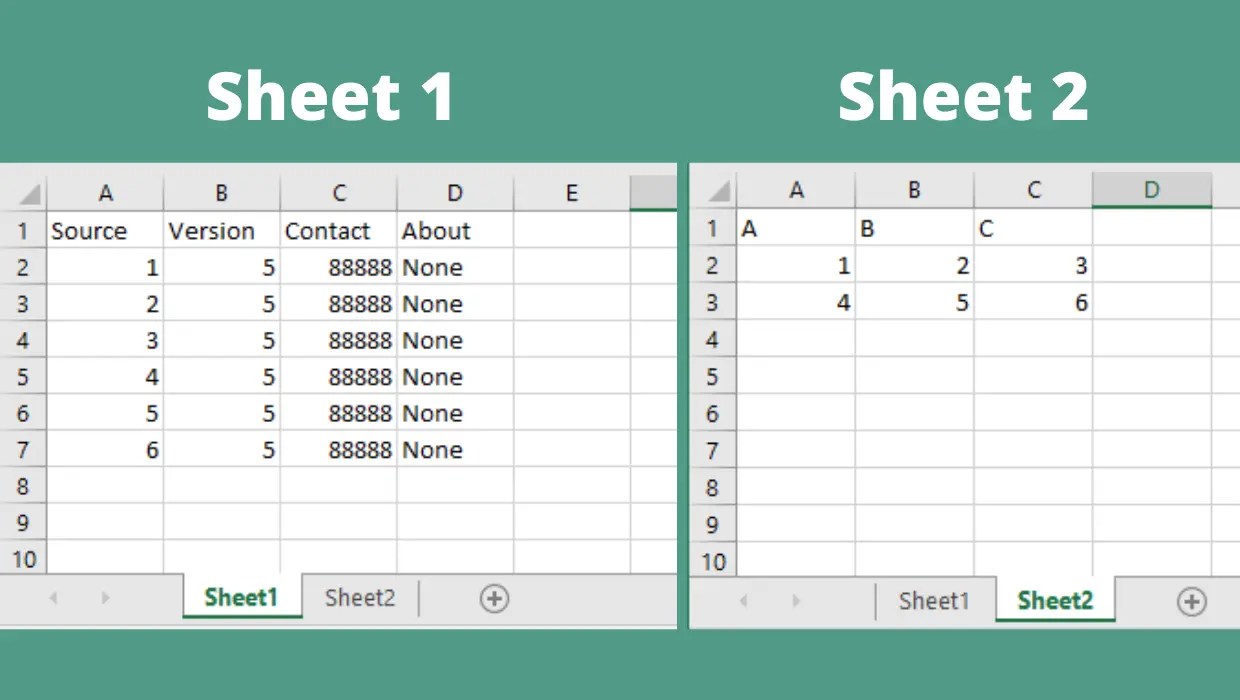Image resolution: width=1240 pixels, height=700 pixels.
Task: Add a new sheet in the left workbook
Action: (x=492, y=597)
